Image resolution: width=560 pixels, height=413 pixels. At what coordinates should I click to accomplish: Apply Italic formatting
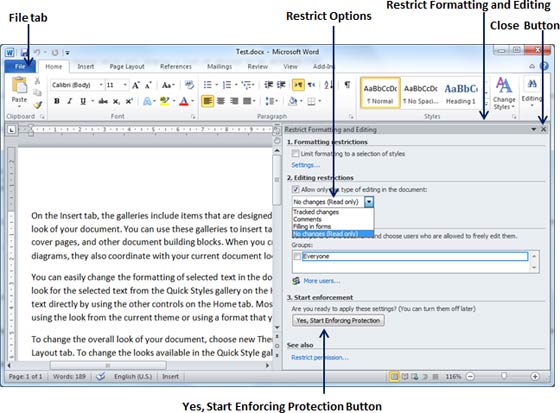[70, 101]
